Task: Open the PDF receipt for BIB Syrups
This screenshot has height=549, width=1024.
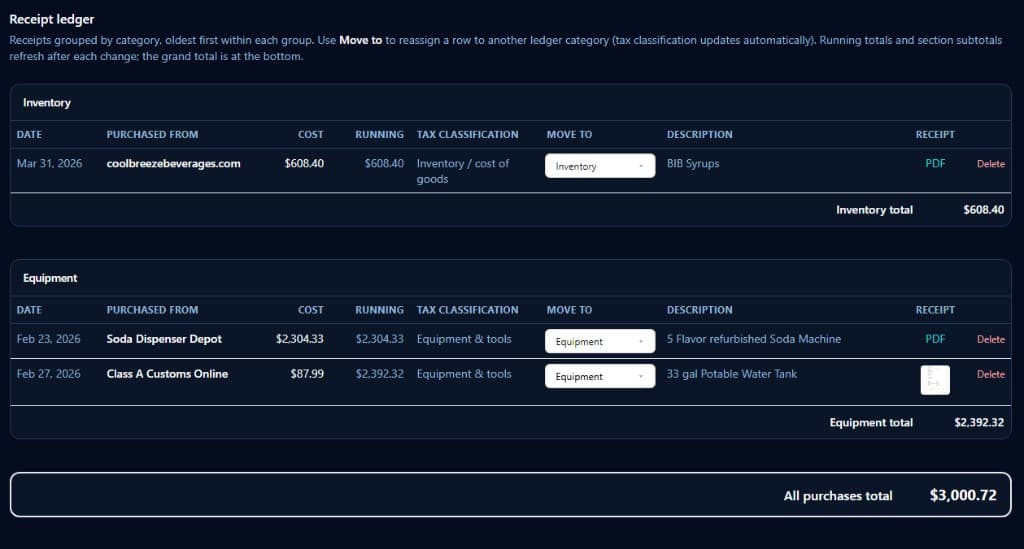Action: [x=935, y=164]
